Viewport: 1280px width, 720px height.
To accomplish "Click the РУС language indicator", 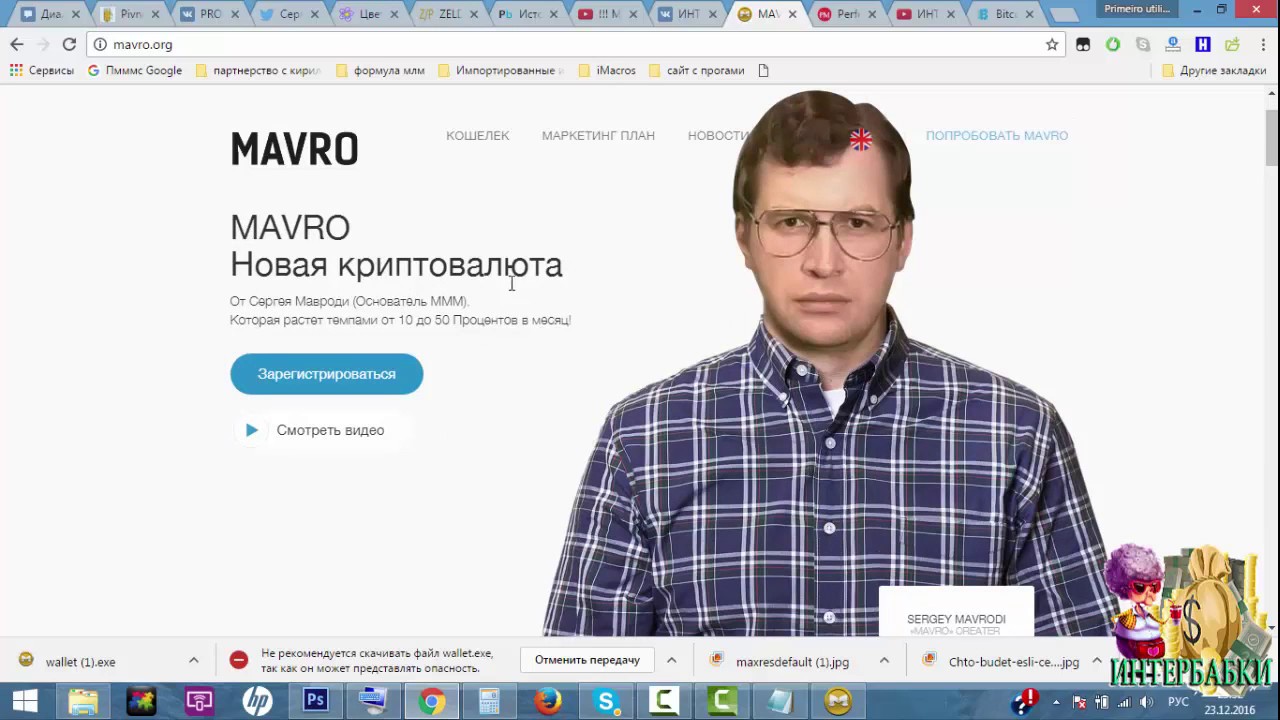I will coord(1178,702).
